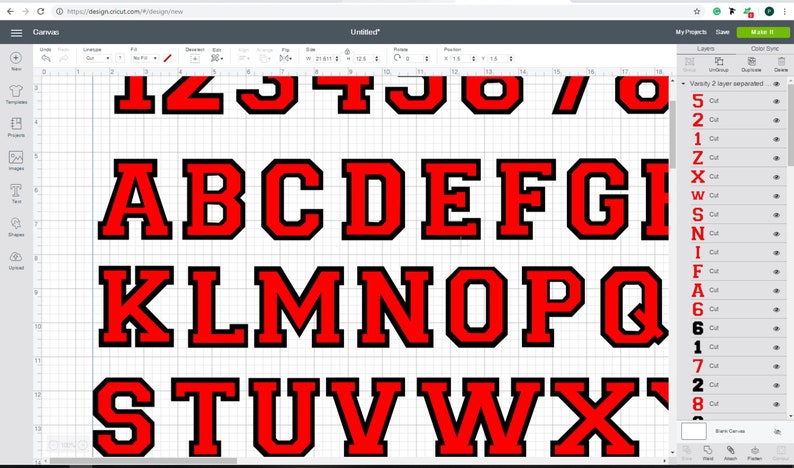Screen dimensions: 794x468
Task: Click the Height stepper arrows
Action: pyautogui.click(x=376, y=59)
